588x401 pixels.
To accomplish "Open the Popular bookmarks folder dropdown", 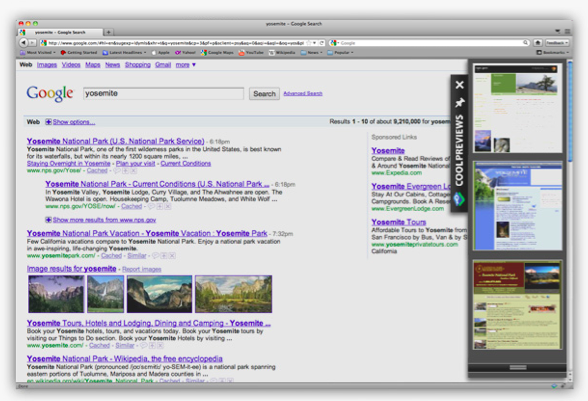I will tap(340, 53).
